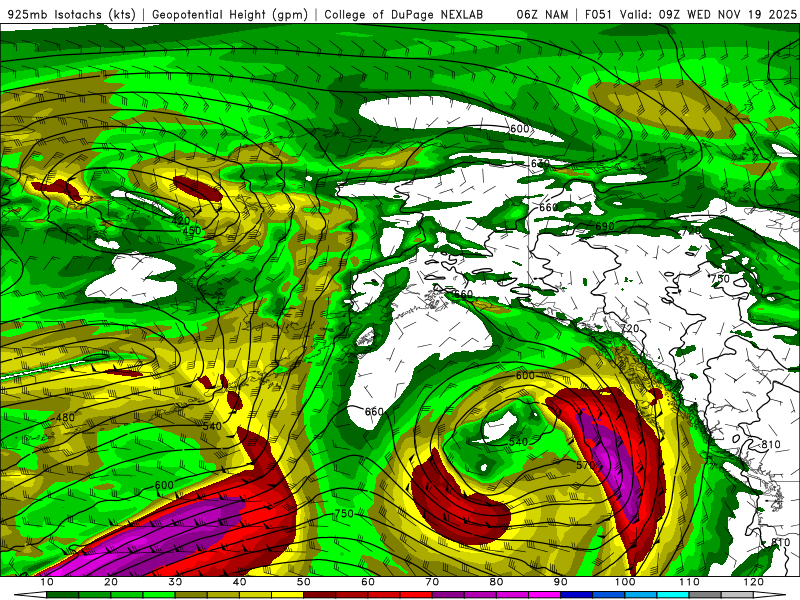
Task: Click the '90' label on the color scale
Action: [561, 582]
